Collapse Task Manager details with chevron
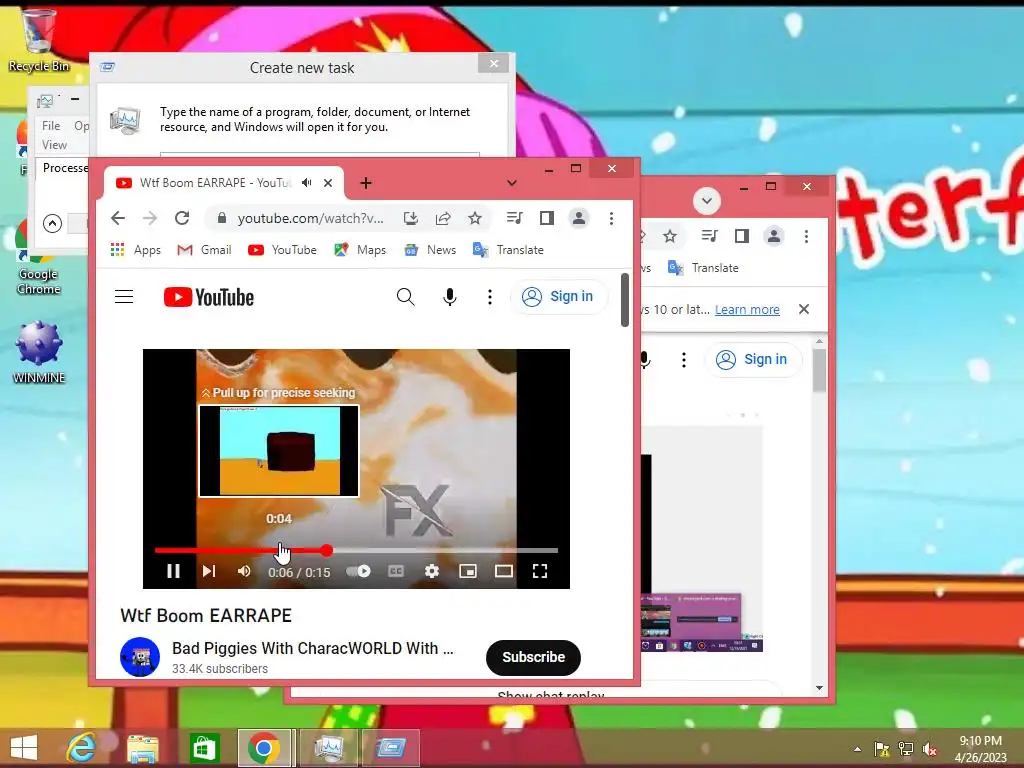 52,223
